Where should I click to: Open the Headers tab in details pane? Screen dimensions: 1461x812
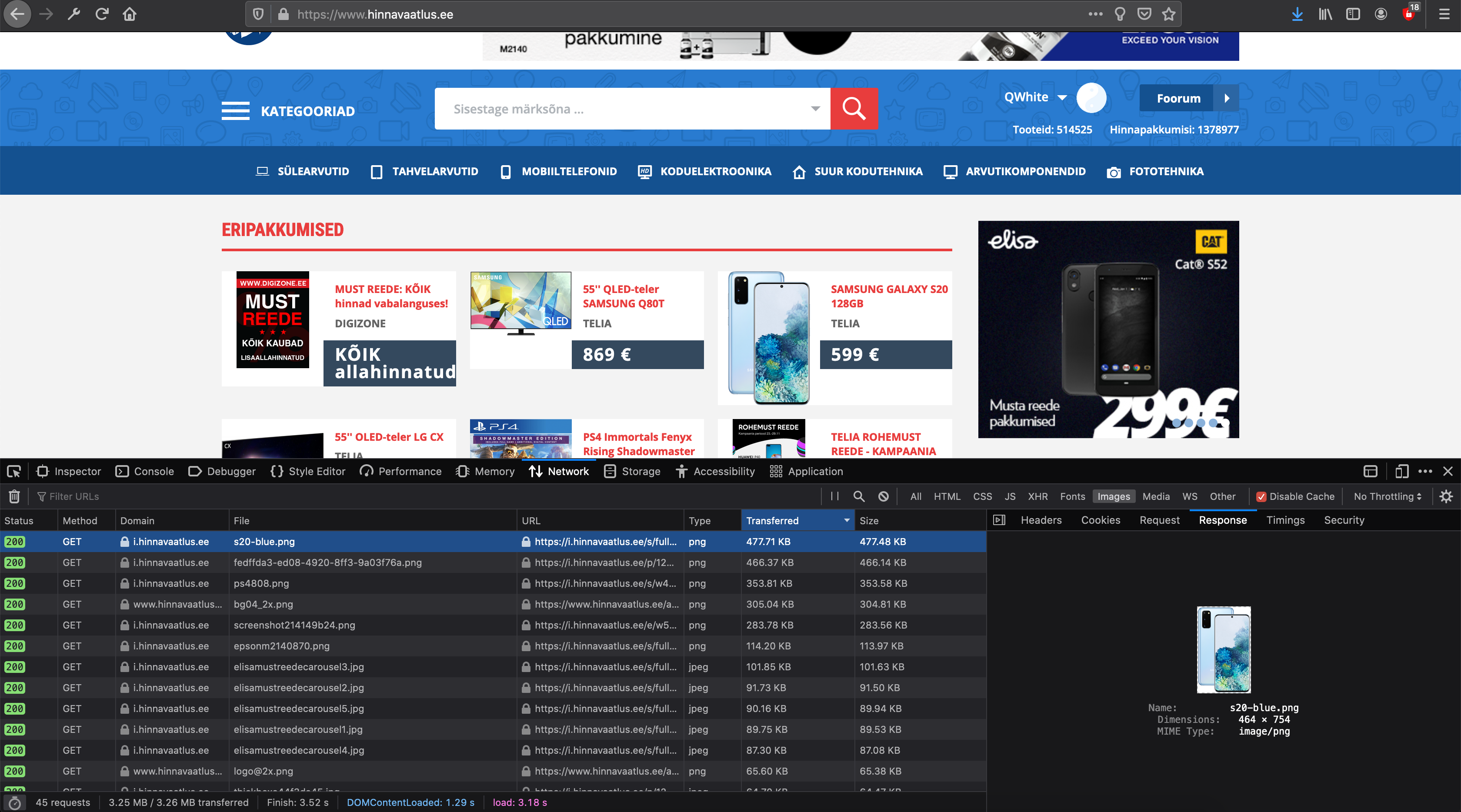coord(1041,520)
